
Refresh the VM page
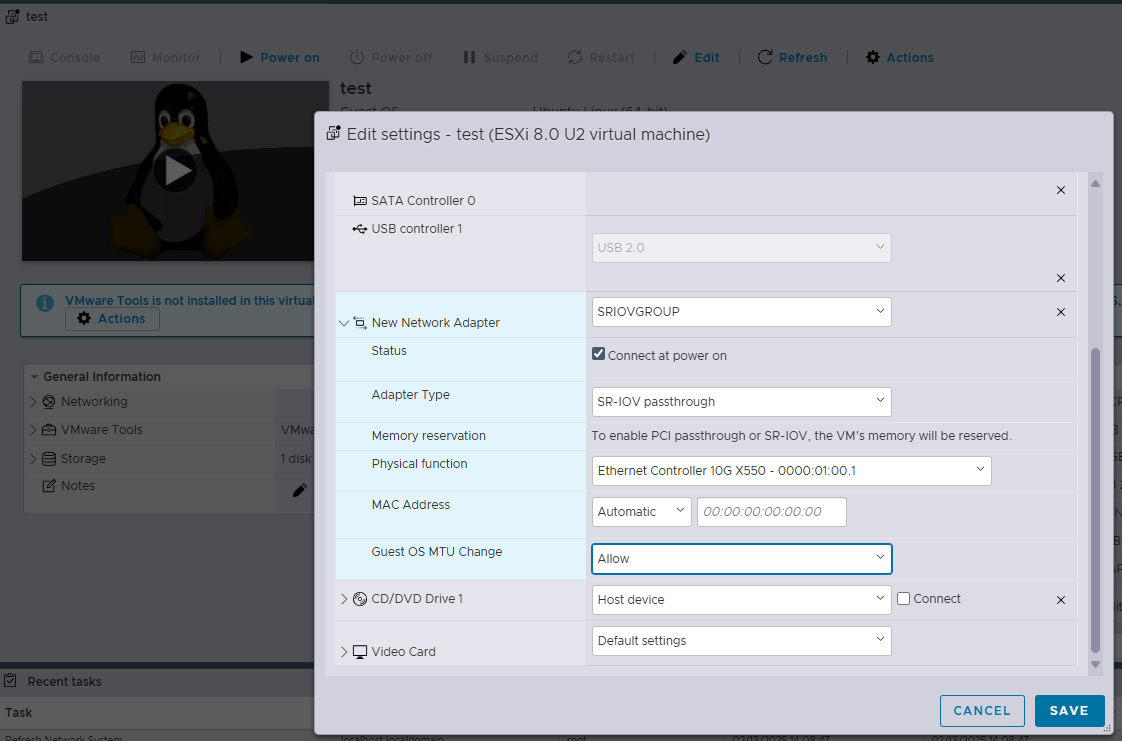point(792,58)
